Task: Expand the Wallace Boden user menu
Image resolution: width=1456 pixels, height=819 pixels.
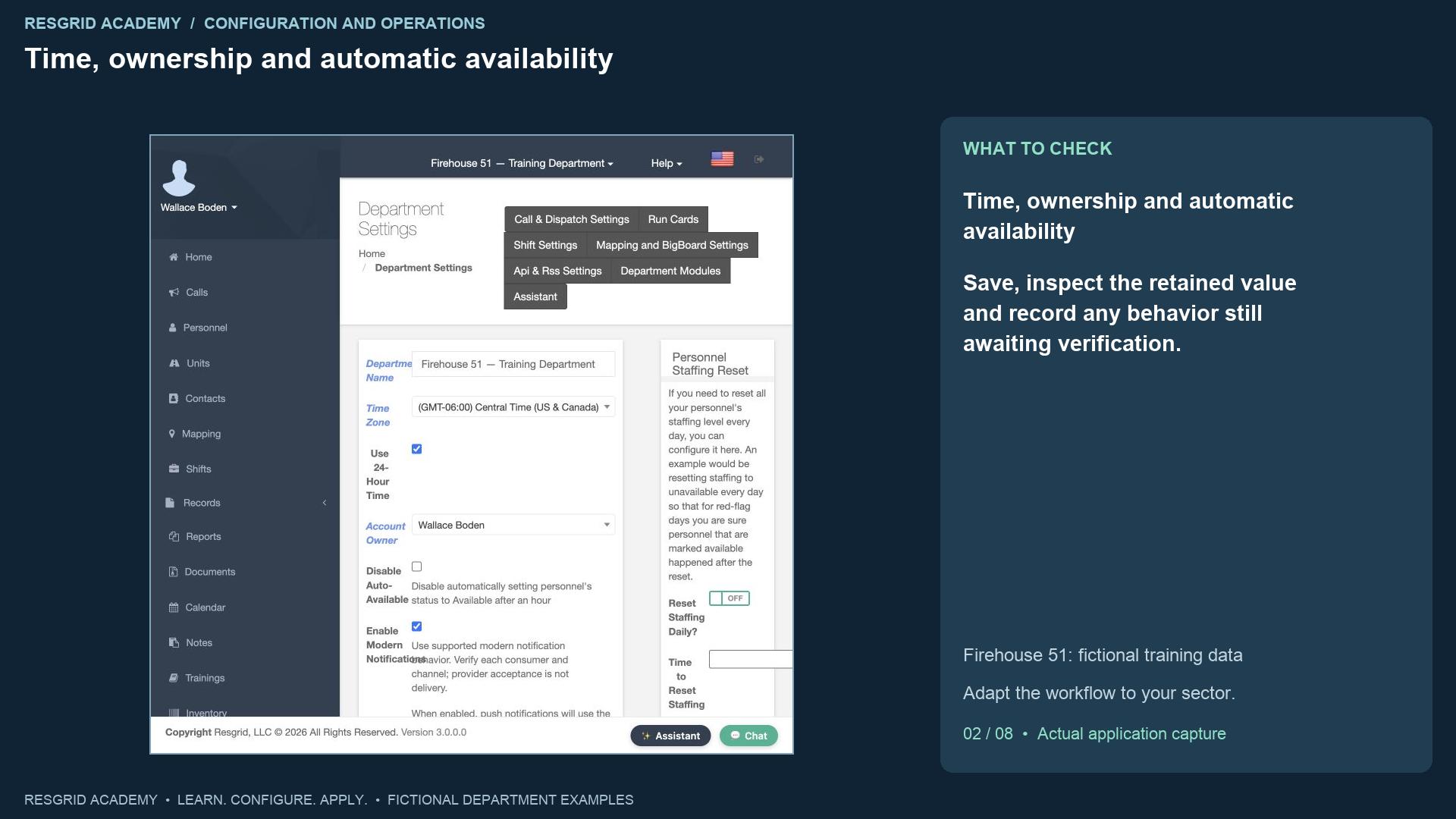Action: click(199, 207)
